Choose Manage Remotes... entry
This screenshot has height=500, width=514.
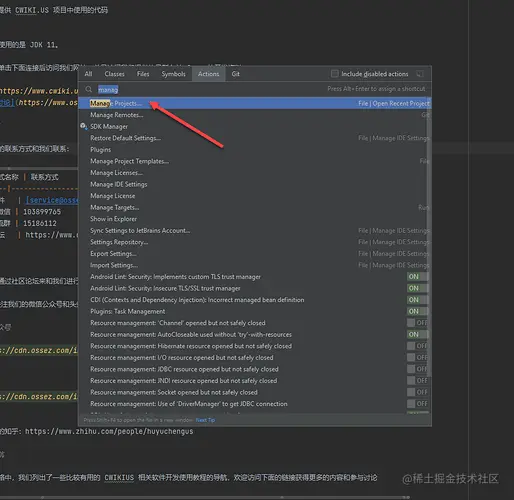pos(253,115)
